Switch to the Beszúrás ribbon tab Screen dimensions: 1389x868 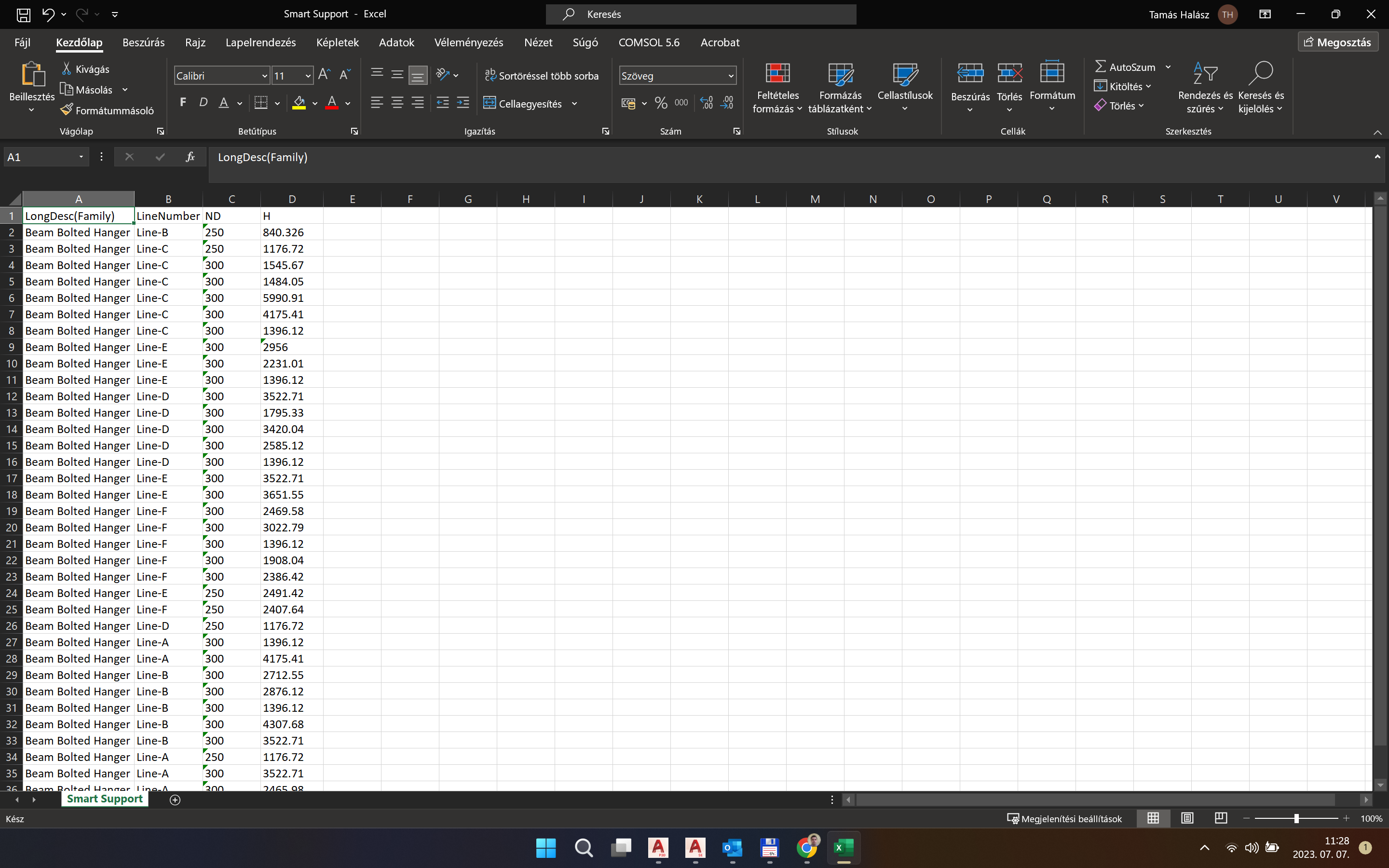coord(143,42)
